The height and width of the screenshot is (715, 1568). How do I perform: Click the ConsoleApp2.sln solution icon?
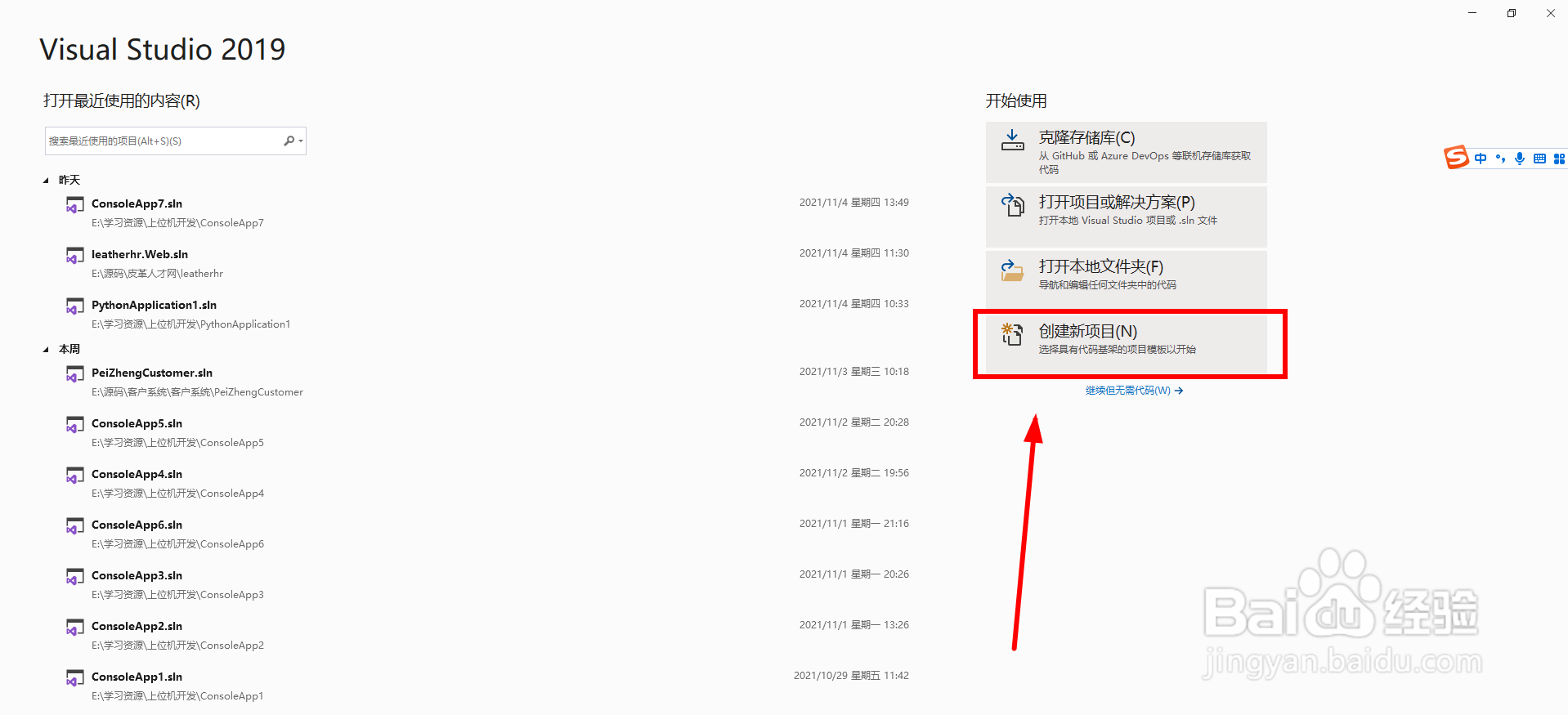[x=74, y=628]
